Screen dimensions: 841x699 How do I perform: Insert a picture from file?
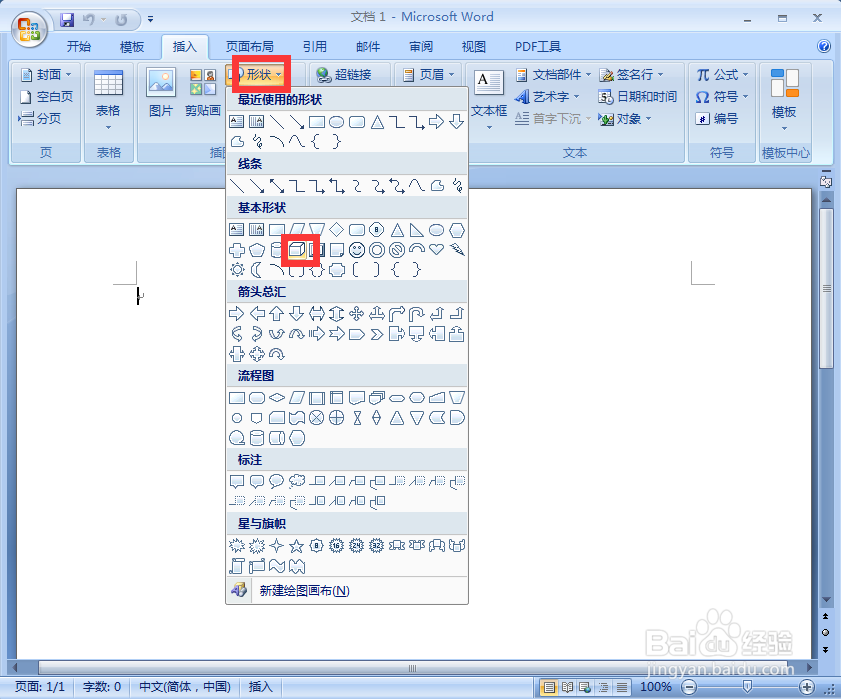pyautogui.click(x=161, y=92)
